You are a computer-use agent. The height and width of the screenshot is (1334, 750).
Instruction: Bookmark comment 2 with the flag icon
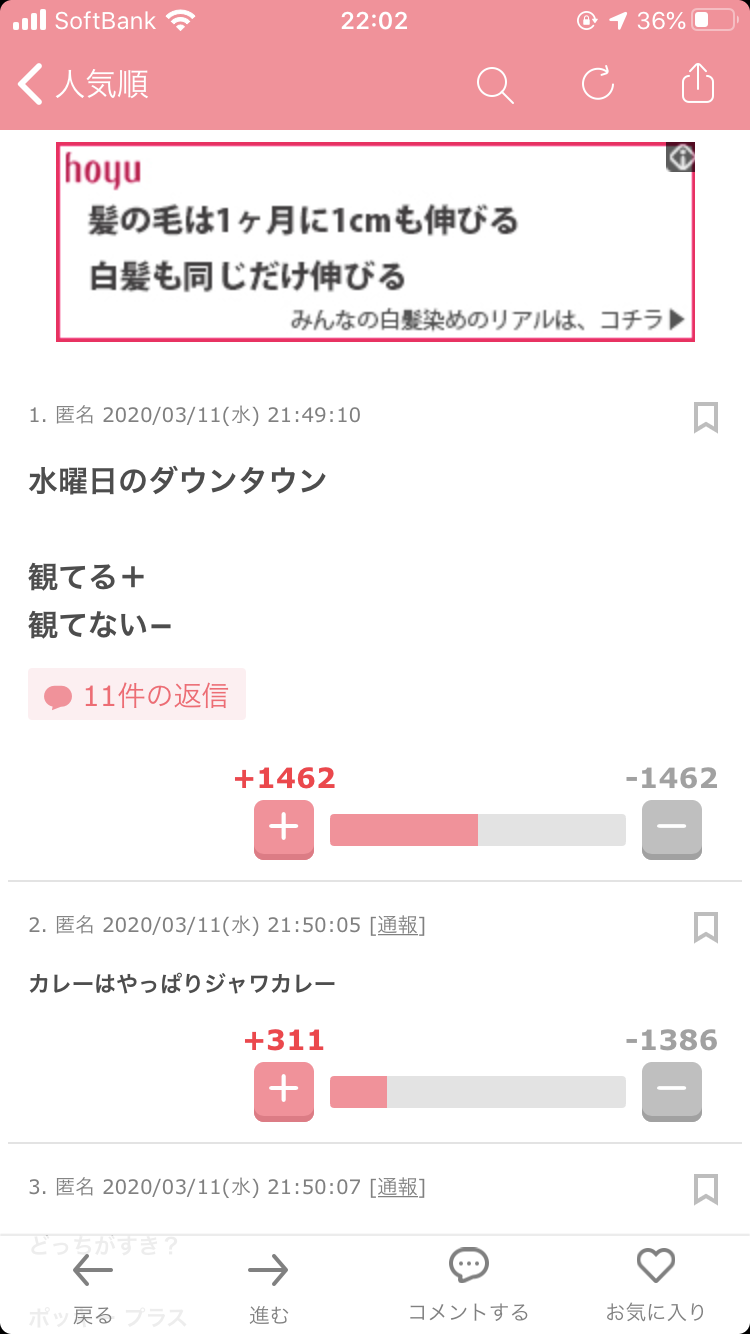click(x=706, y=927)
